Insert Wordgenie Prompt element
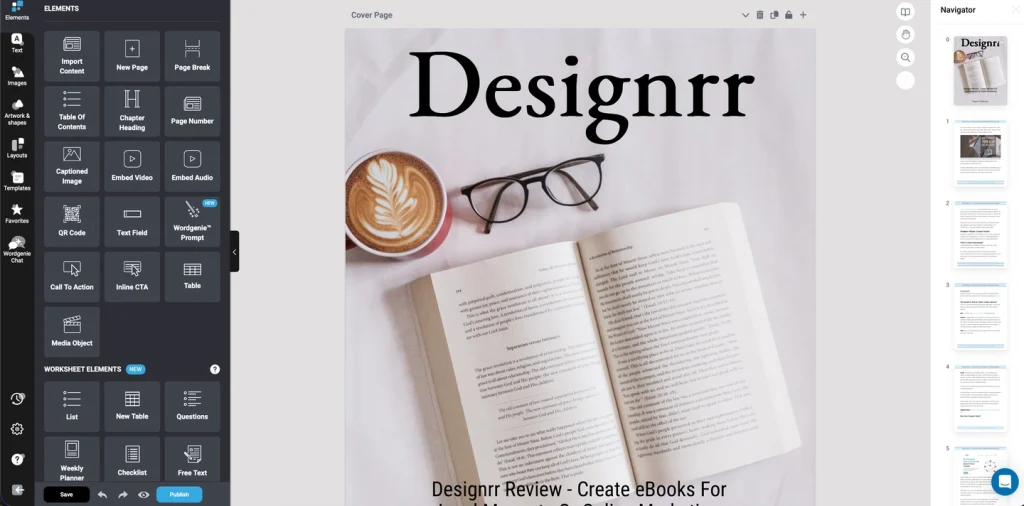Screen dimensions: 1024x506 (x=192, y=222)
